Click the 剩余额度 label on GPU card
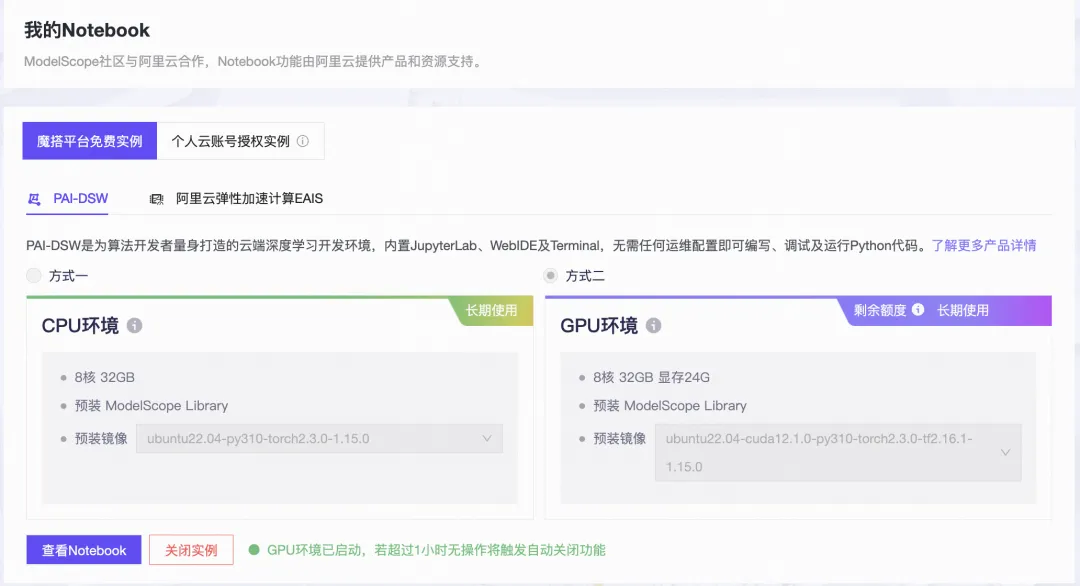 pos(880,311)
